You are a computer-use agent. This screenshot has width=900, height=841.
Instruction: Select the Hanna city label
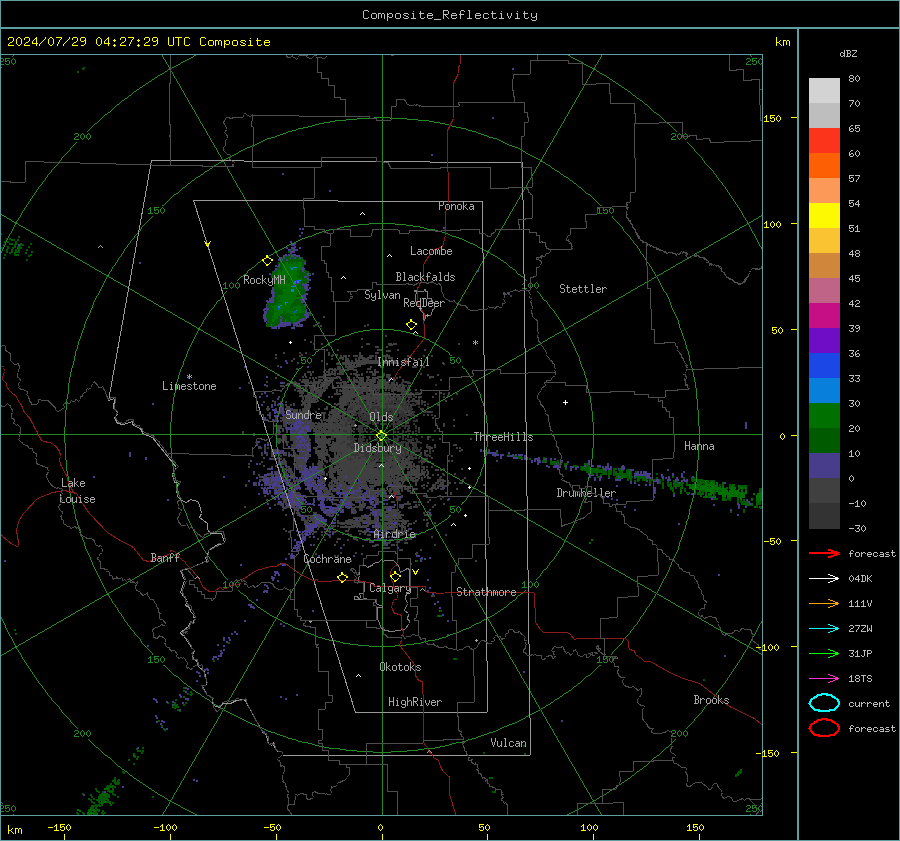pos(699,446)
